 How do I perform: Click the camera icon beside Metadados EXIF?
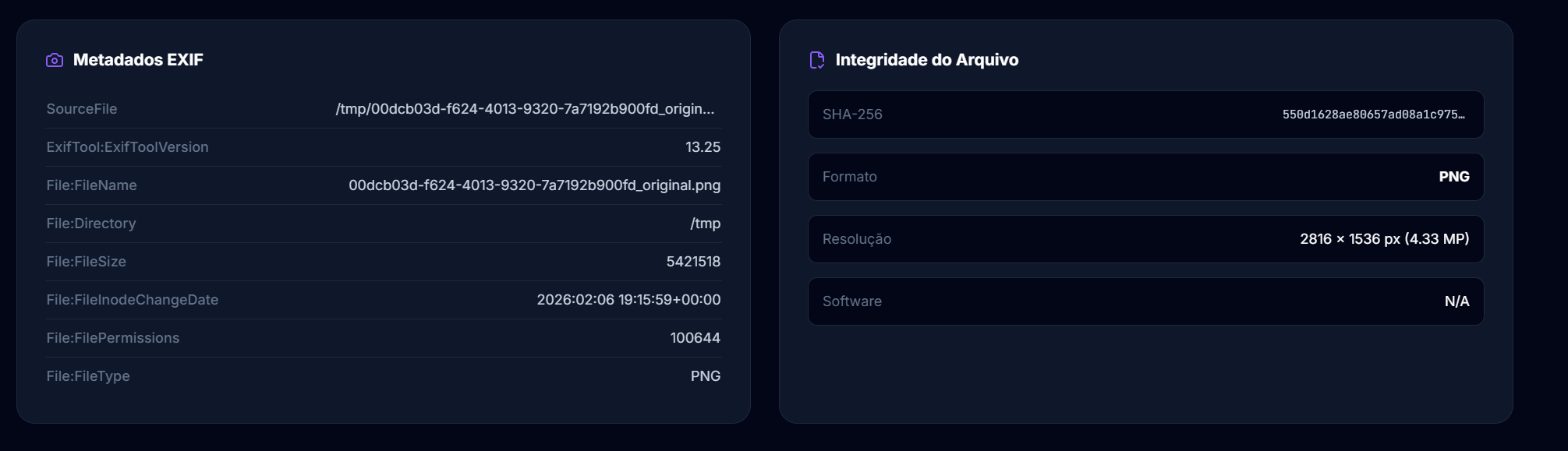(x=53, y=58)
